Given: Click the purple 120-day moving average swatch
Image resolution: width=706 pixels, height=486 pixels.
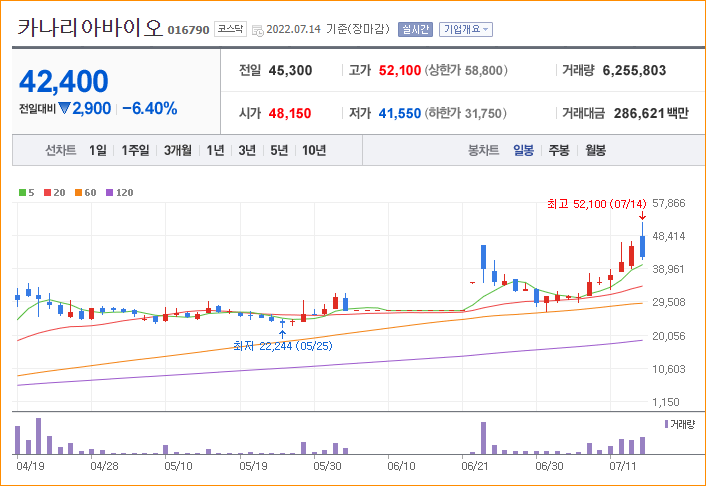Looking at the screenshot, I should click(109, 192).
